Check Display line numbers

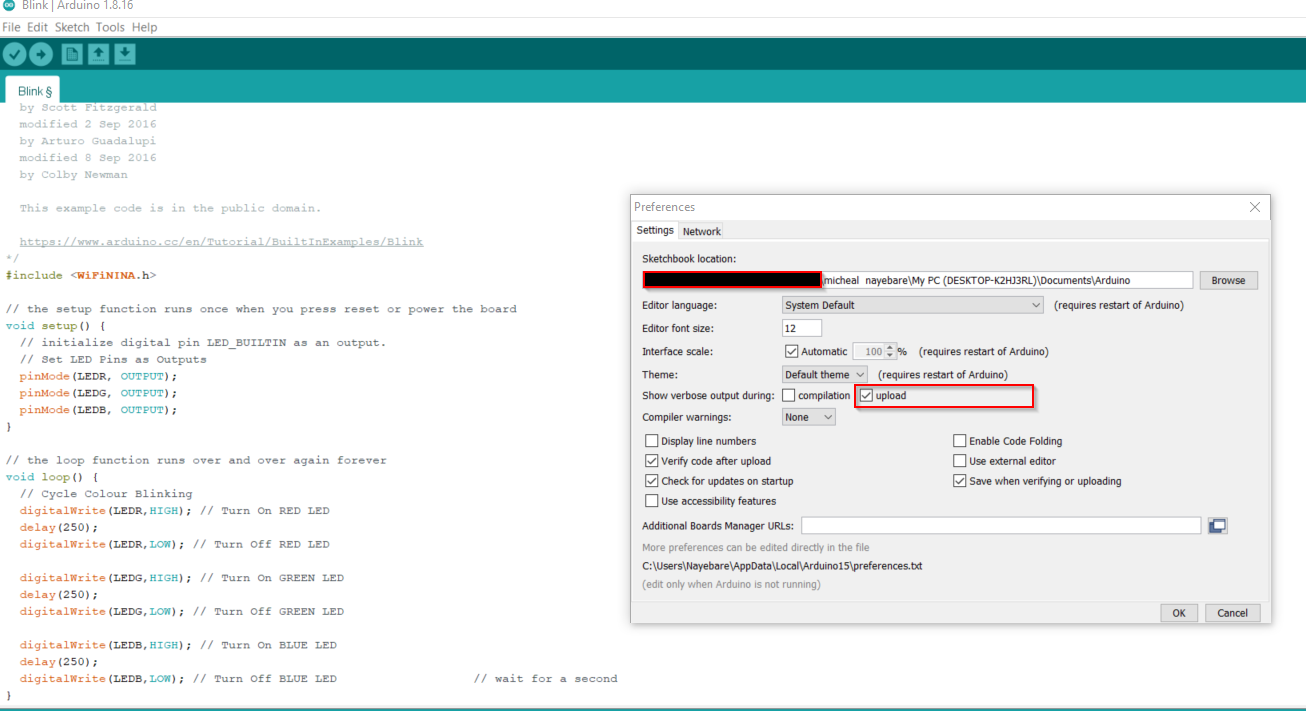click(x=651, y=440)
